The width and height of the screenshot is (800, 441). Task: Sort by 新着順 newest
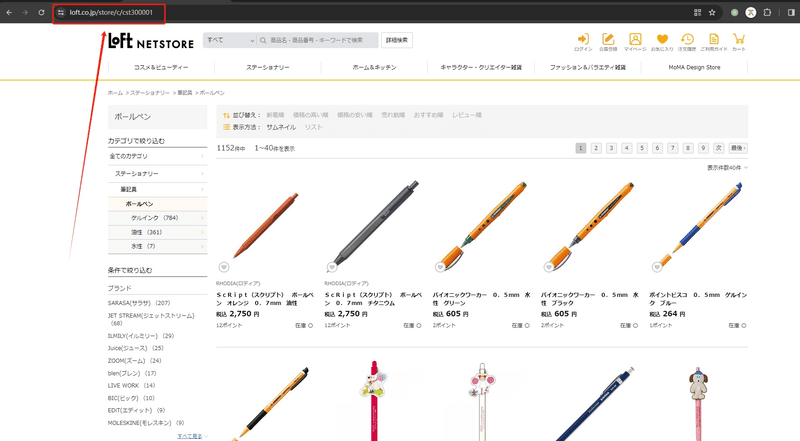[x=275, y=115]
